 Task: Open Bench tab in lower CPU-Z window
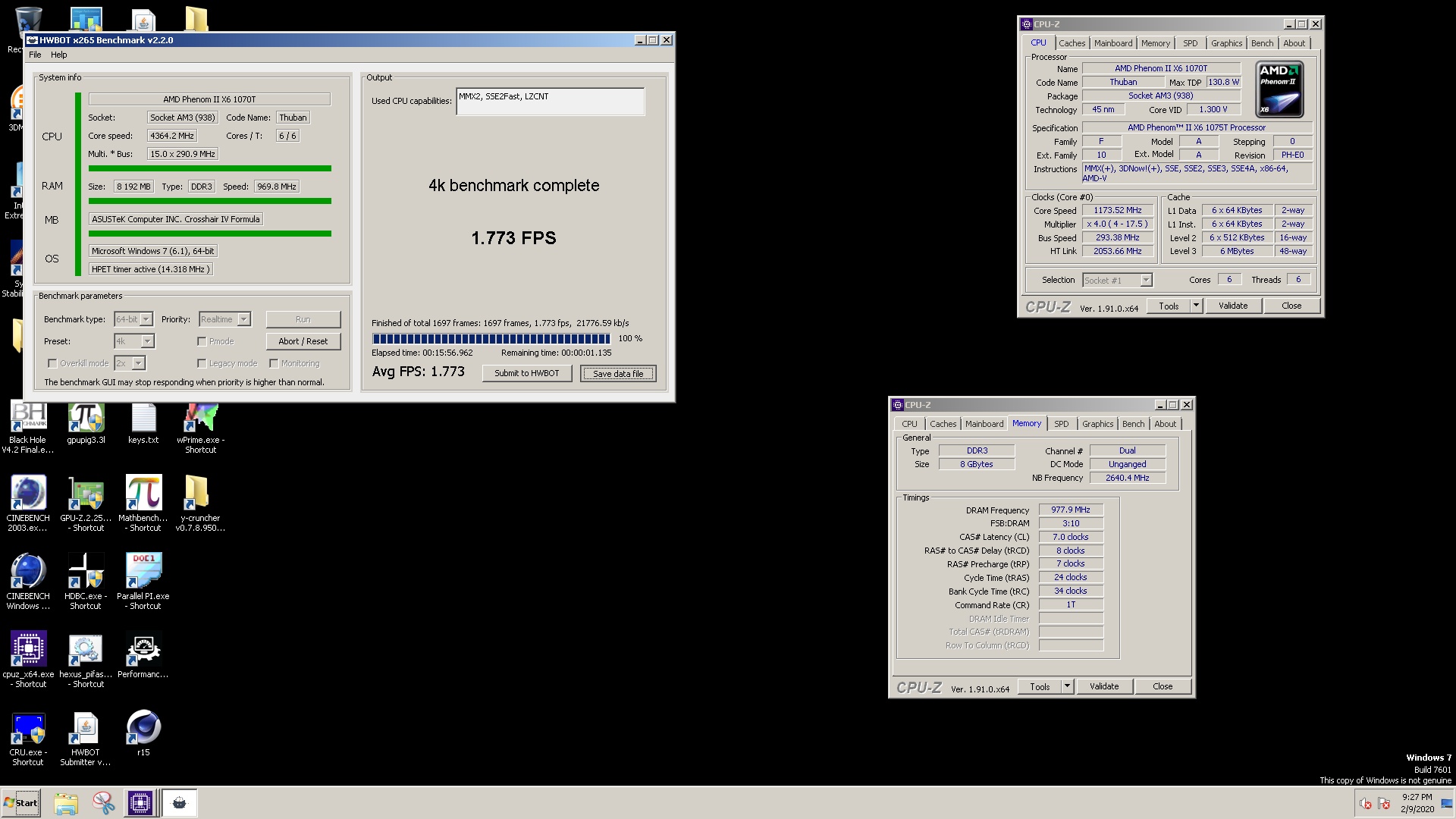point(1133,424)
